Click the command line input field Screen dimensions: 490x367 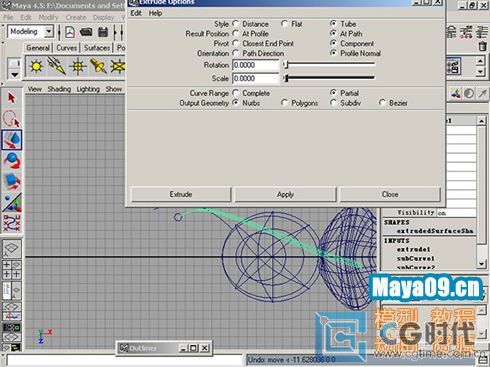point(125,361)
